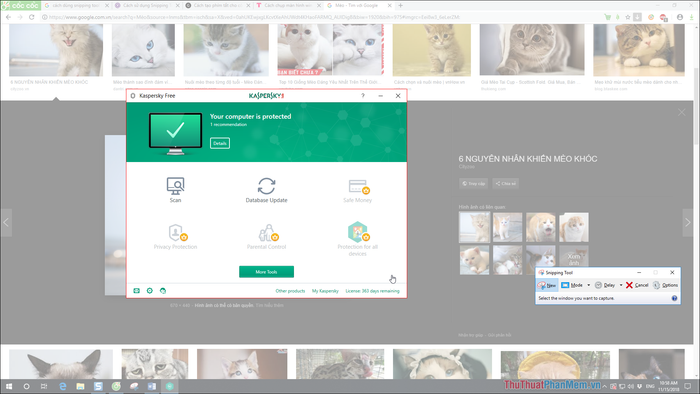Open 'Mèo thành sao đình đám' image result
The height and width of the screenshot is (394, 700).
click(x=143, y=50)
